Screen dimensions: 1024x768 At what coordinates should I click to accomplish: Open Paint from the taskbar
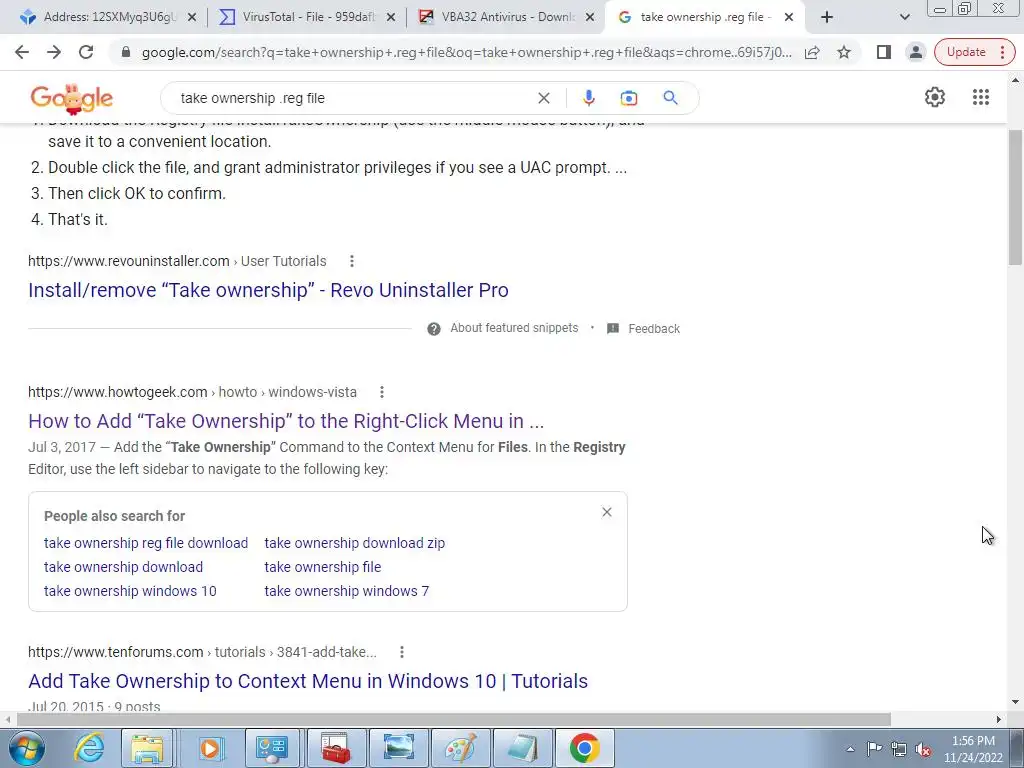click(460, 748)
